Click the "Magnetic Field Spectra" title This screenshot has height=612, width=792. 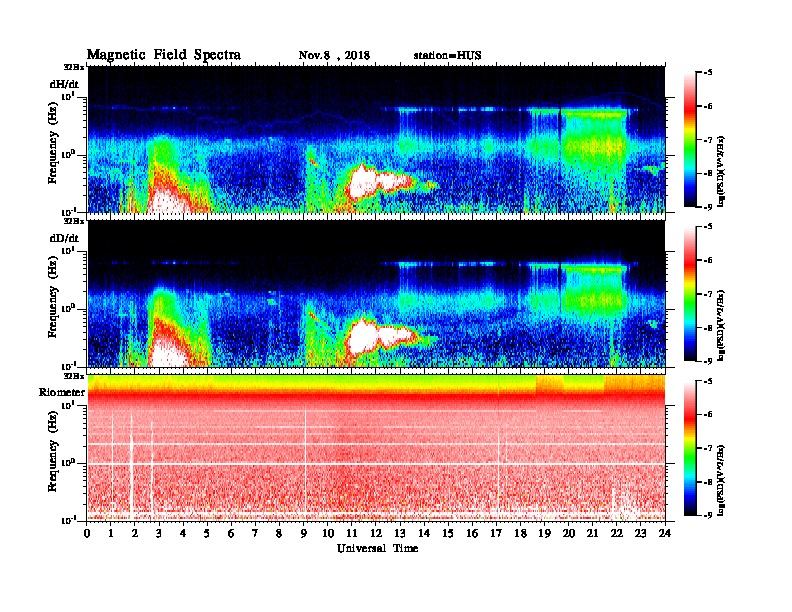pyautogui.click(x=164, y=55)
